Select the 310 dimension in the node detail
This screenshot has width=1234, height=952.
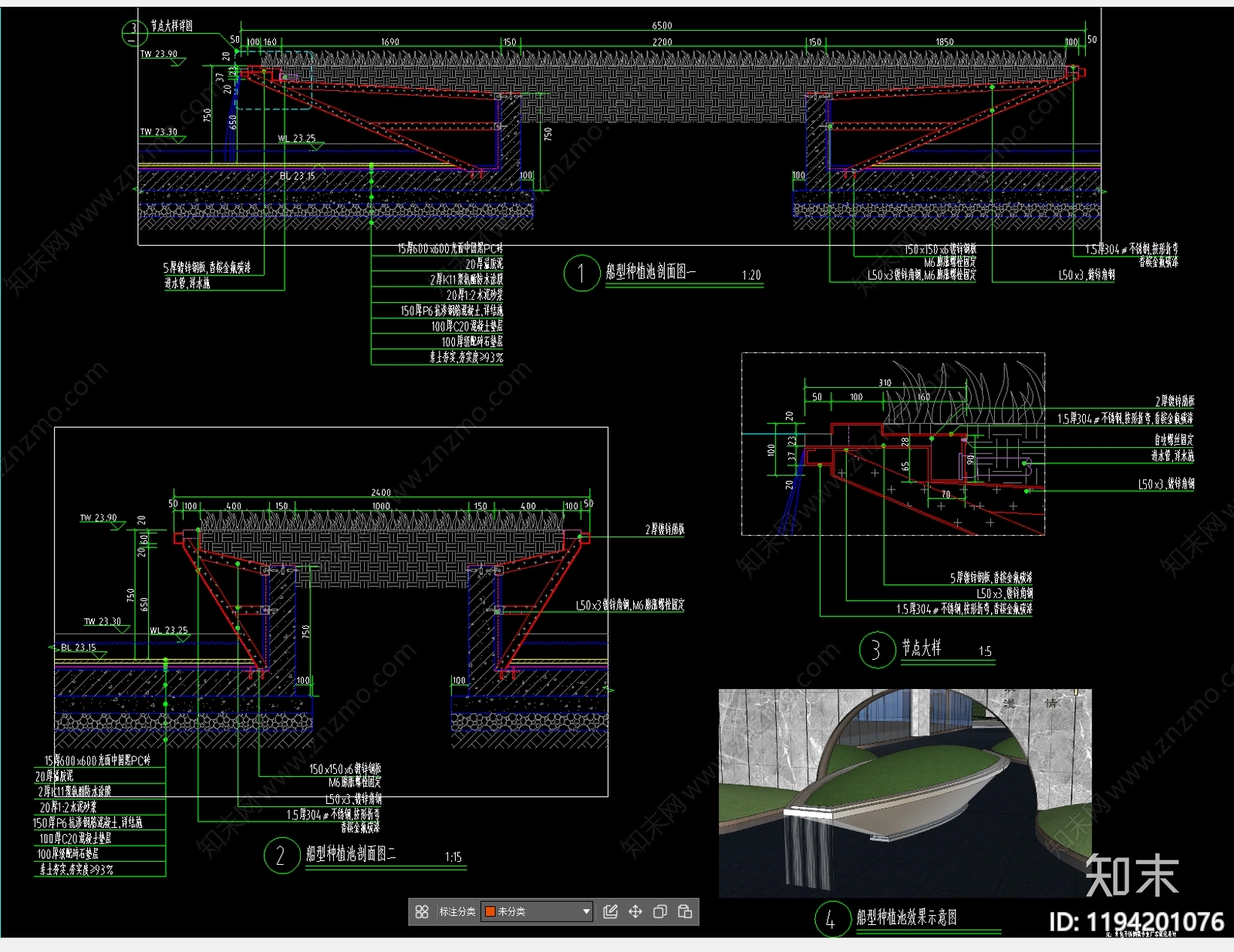[885, 382]
